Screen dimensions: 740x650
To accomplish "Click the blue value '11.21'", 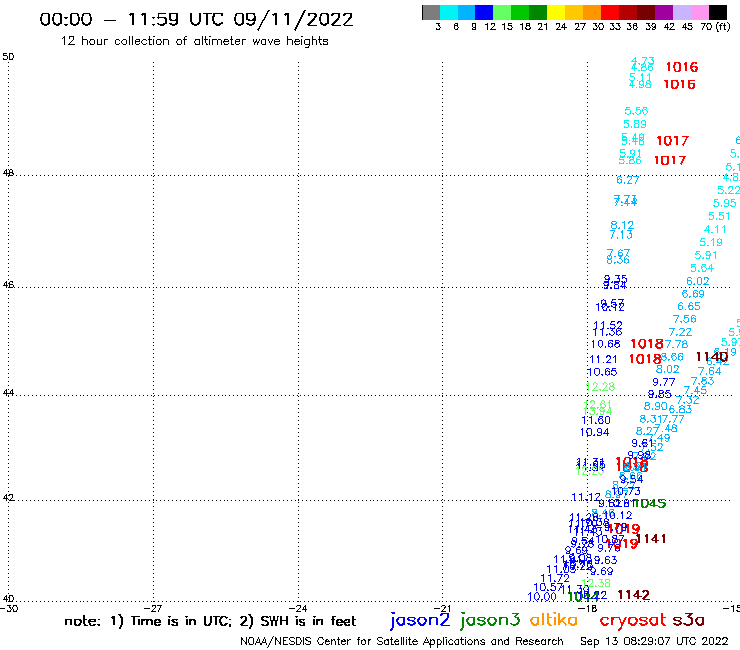I will (603, 360).
